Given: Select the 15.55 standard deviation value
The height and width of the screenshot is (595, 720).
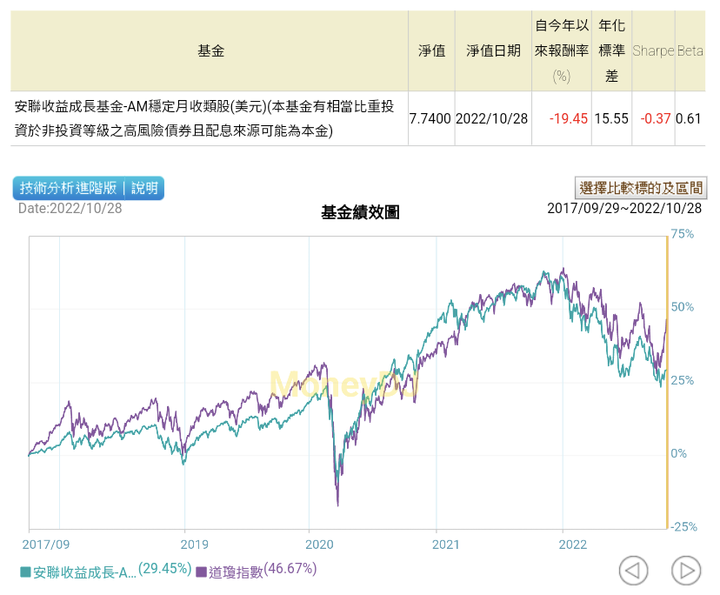Looking at the screenshot, I should (x=611, y=118).
